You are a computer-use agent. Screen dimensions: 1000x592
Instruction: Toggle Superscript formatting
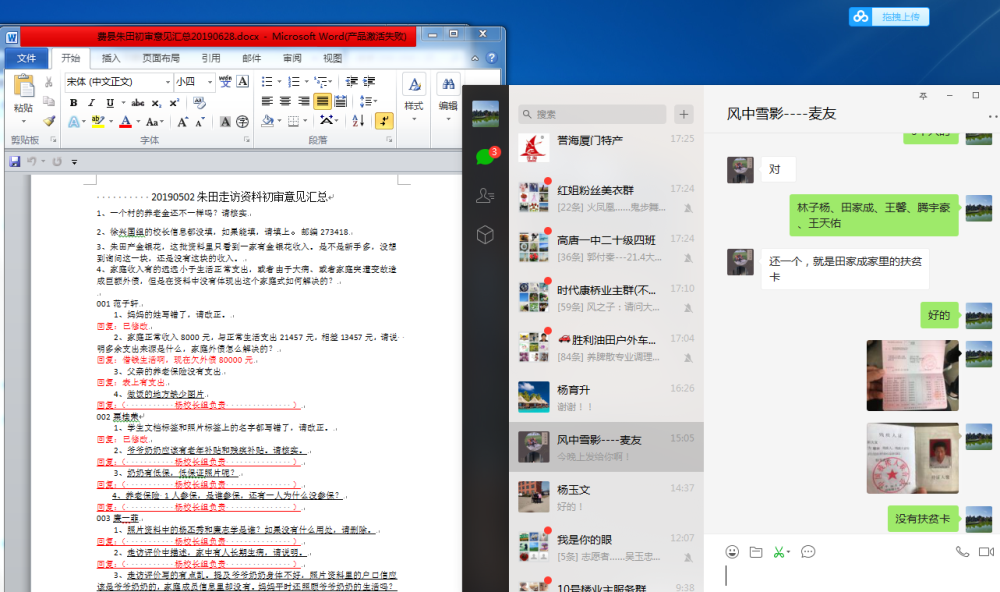tap(174, 103)
